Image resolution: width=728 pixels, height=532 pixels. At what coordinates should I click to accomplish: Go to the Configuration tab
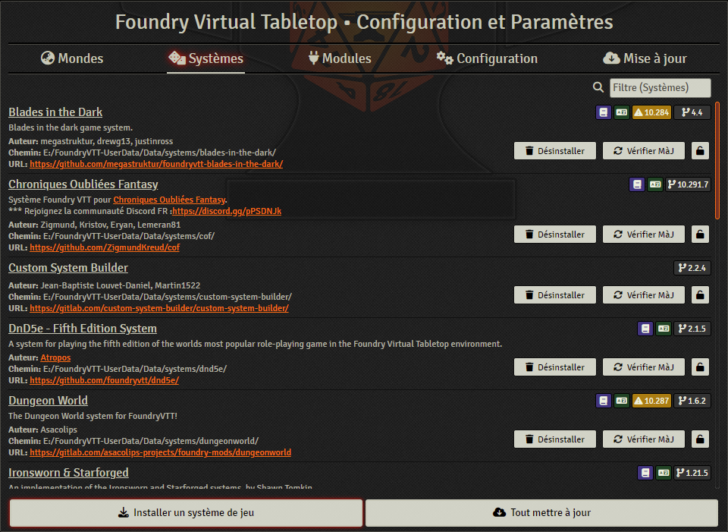tap(487, 58)
